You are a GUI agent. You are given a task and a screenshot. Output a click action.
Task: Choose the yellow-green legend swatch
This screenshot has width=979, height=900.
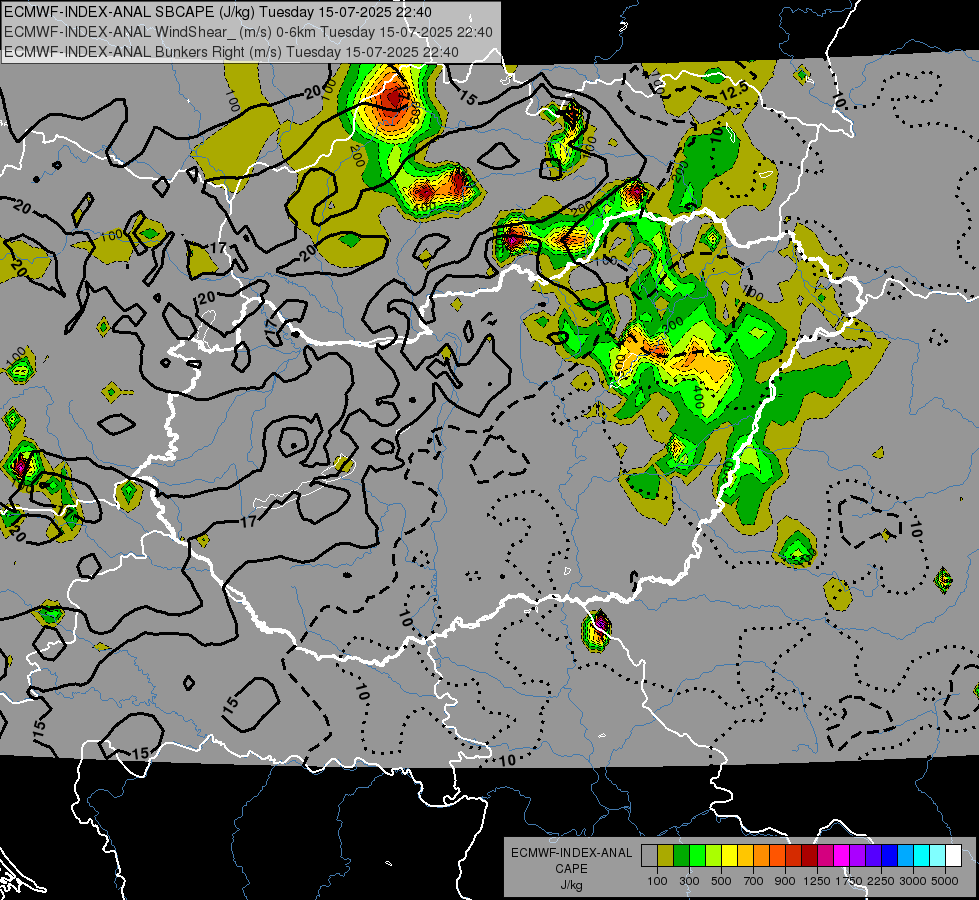tap(714, 855)
